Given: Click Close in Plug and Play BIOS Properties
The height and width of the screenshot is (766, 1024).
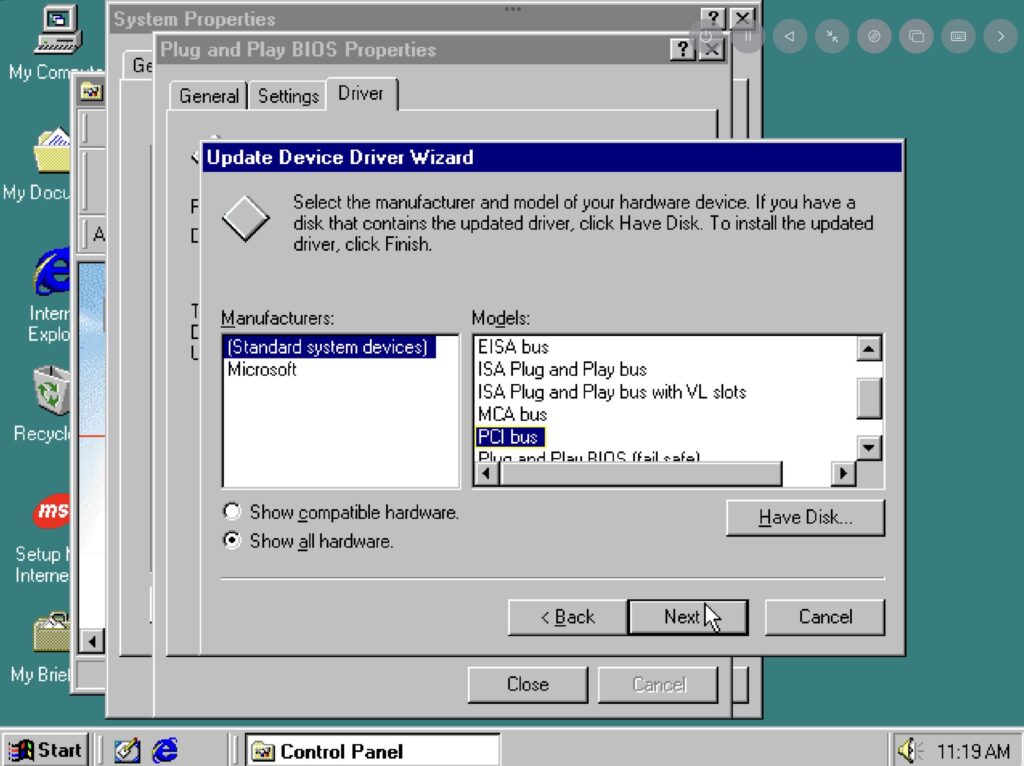Looking at the screenshot, I should (528, 684).
